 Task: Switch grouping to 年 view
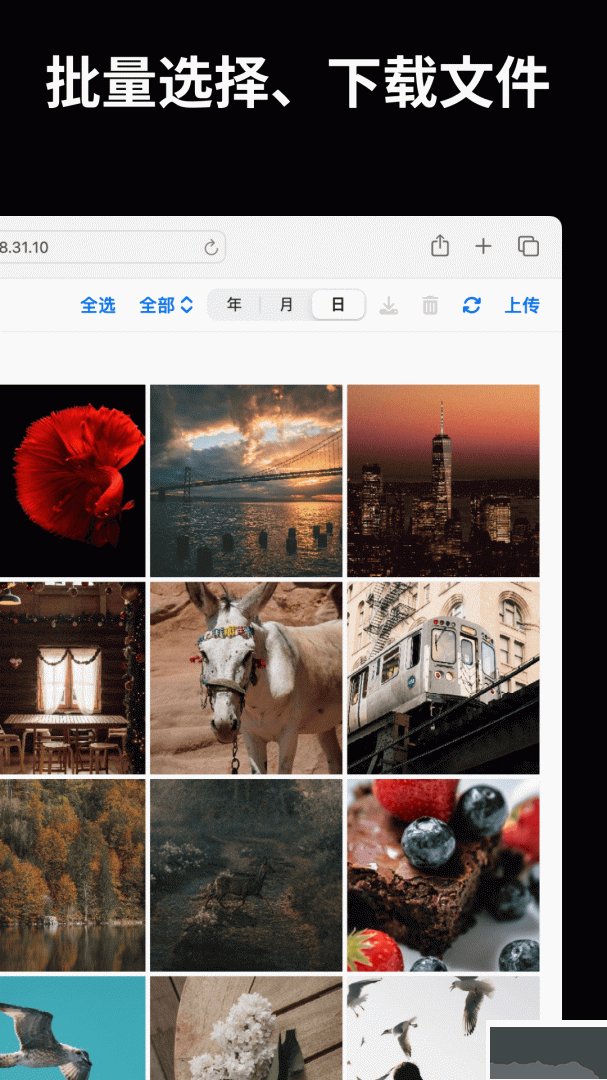[x=234, y=305]
